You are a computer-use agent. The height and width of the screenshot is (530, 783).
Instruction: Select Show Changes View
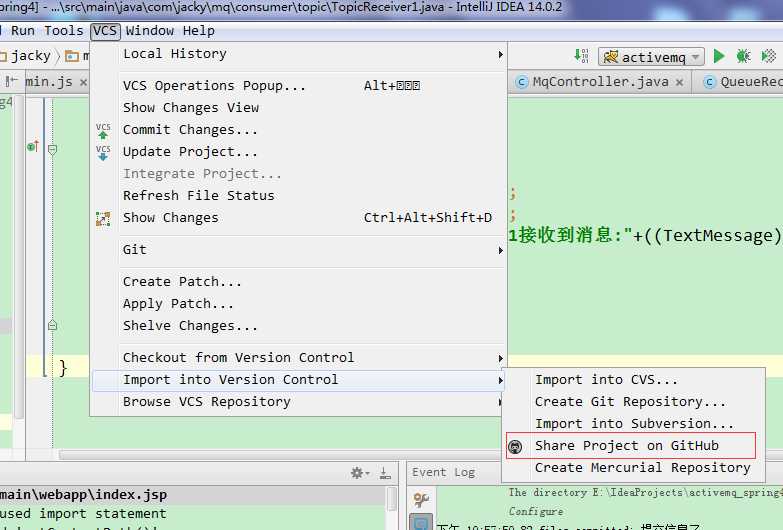coord(300,108)
